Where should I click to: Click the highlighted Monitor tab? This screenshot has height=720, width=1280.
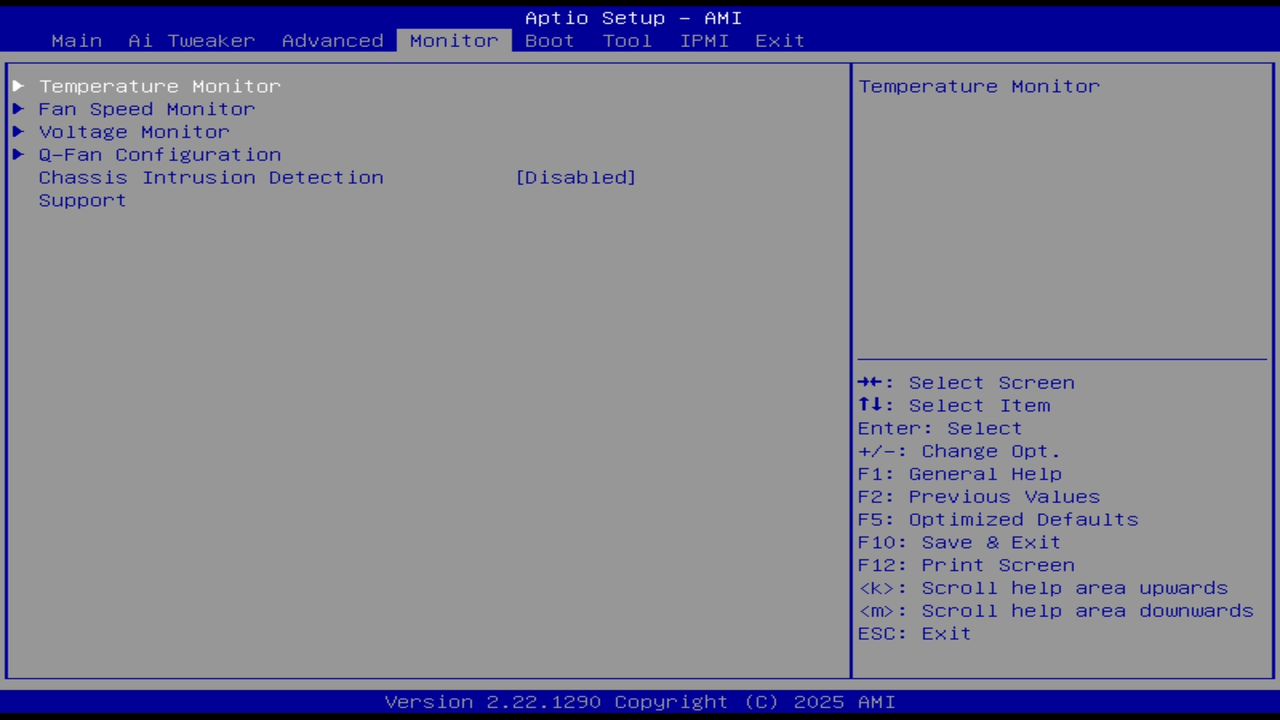click(x=453, y=40)
